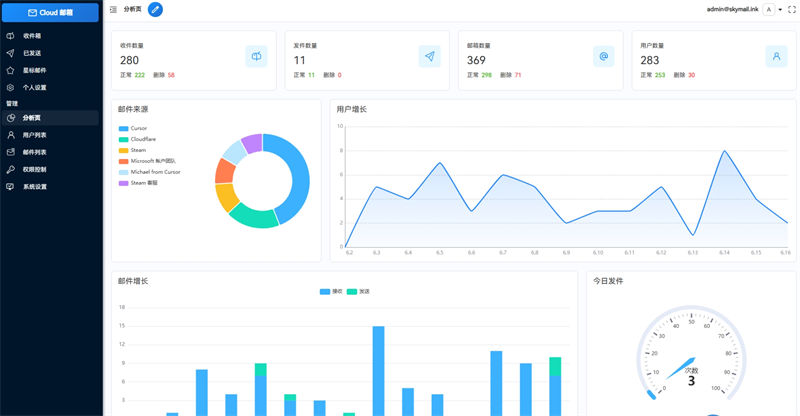Open 权限控制 permission control

tap(35, 169)
